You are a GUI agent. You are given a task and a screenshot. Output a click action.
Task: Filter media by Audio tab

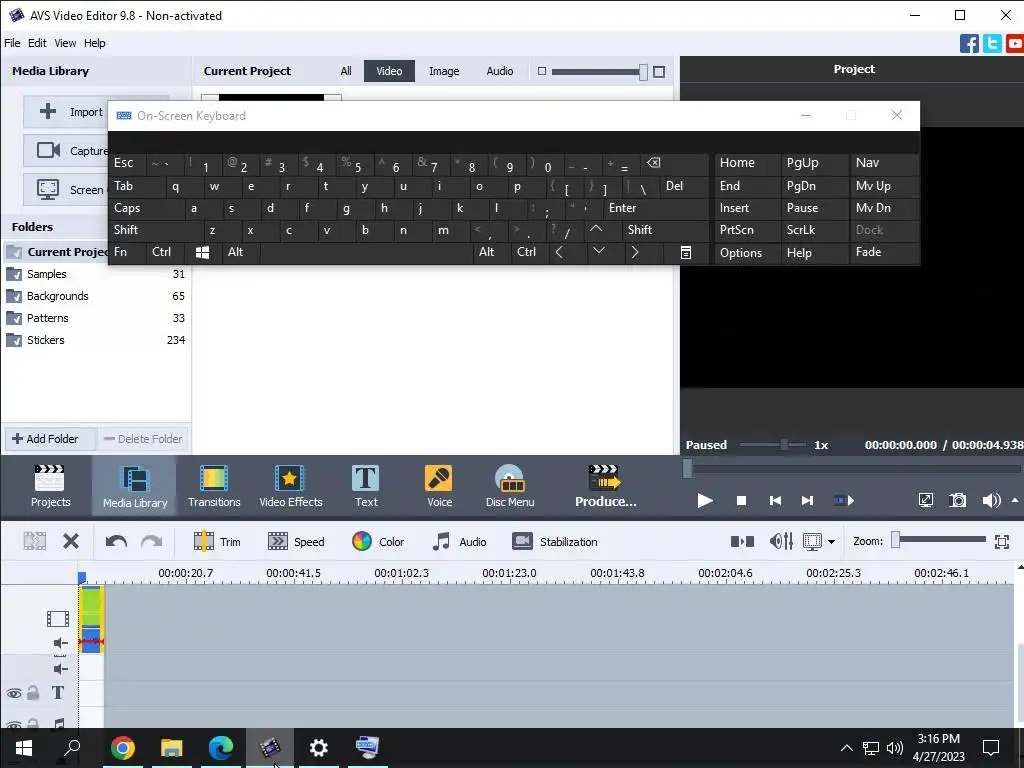[500, 71]
